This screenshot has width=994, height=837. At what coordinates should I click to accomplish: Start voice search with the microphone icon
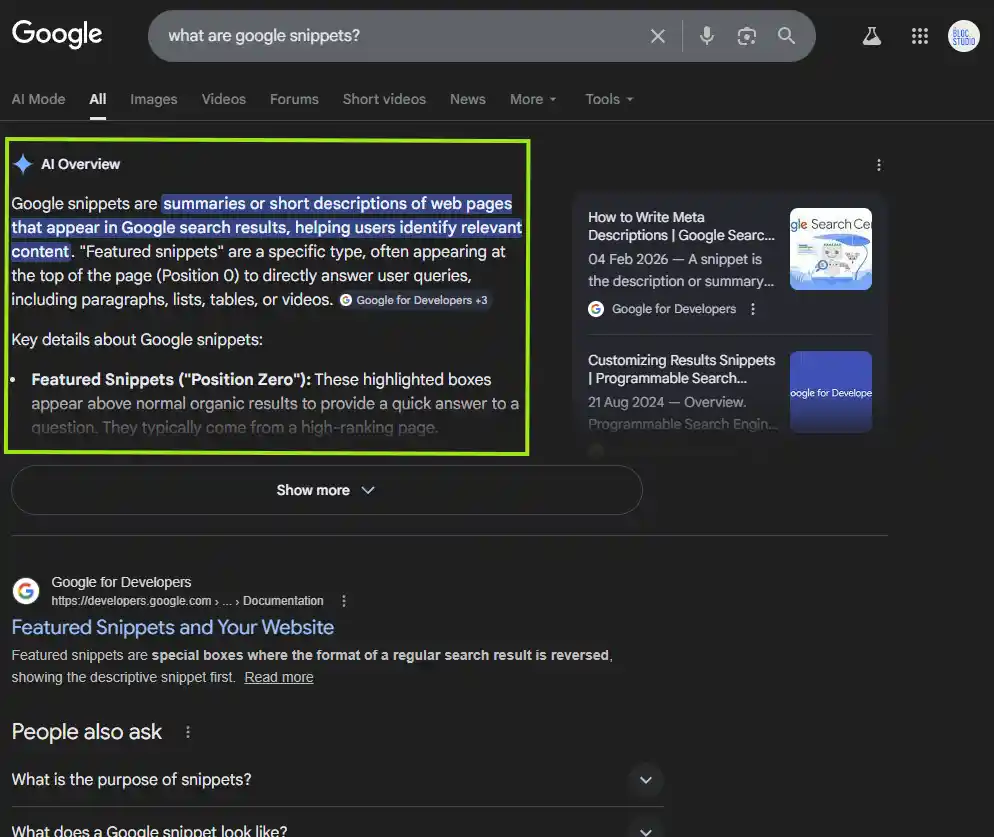[x=707, y=35]
